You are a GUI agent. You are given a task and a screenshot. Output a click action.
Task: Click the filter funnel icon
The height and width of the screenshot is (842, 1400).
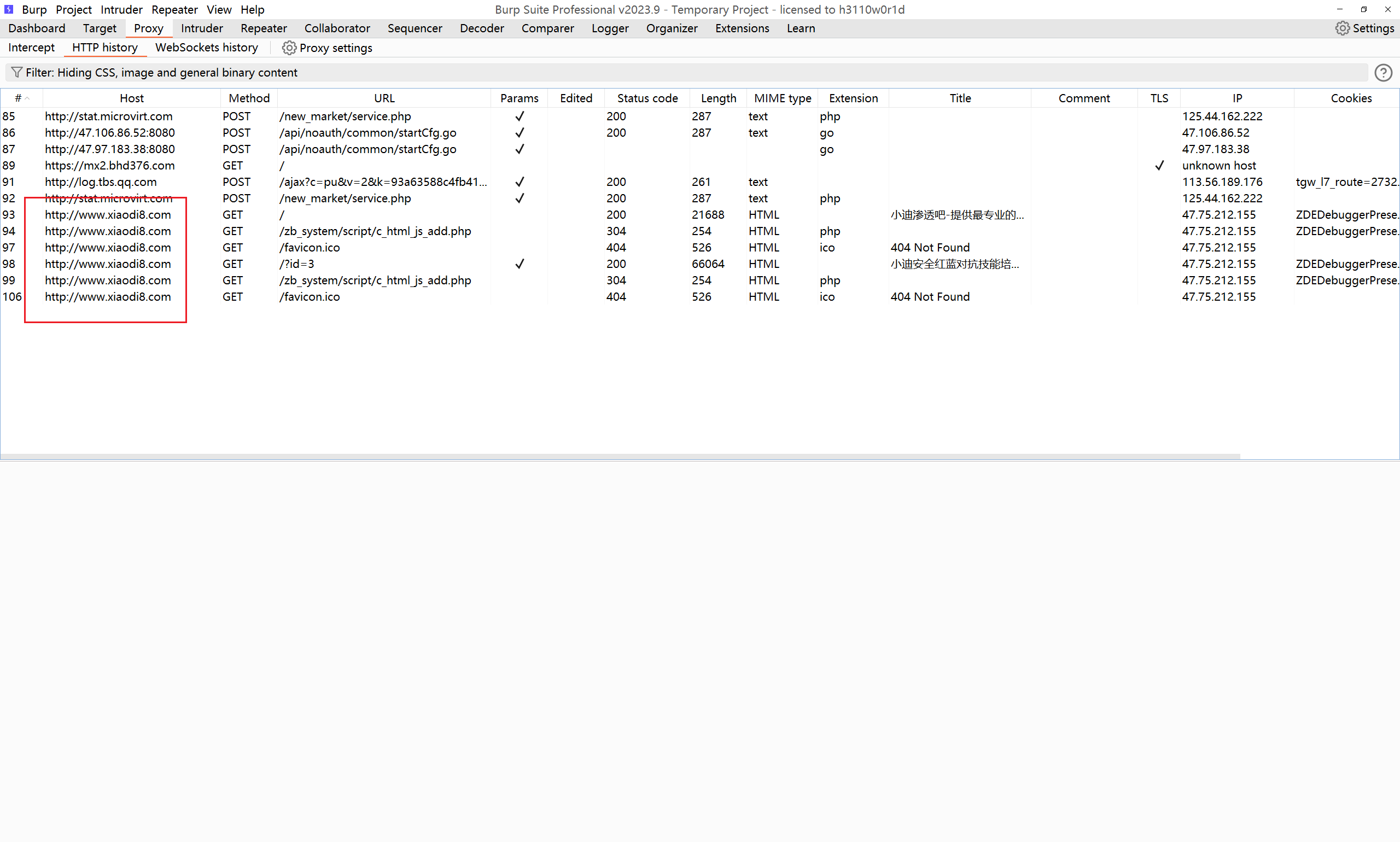16,72
